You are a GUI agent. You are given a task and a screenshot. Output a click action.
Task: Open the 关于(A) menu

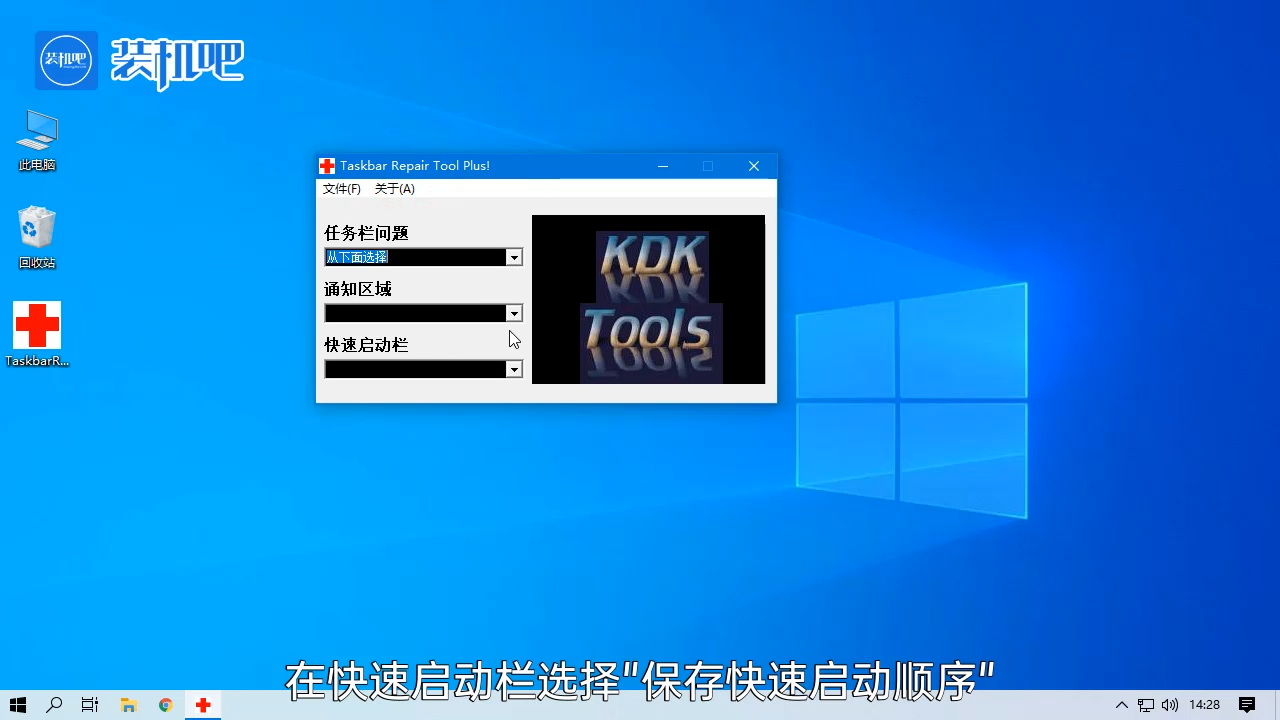pyautogui.click(x=394, y=188)
